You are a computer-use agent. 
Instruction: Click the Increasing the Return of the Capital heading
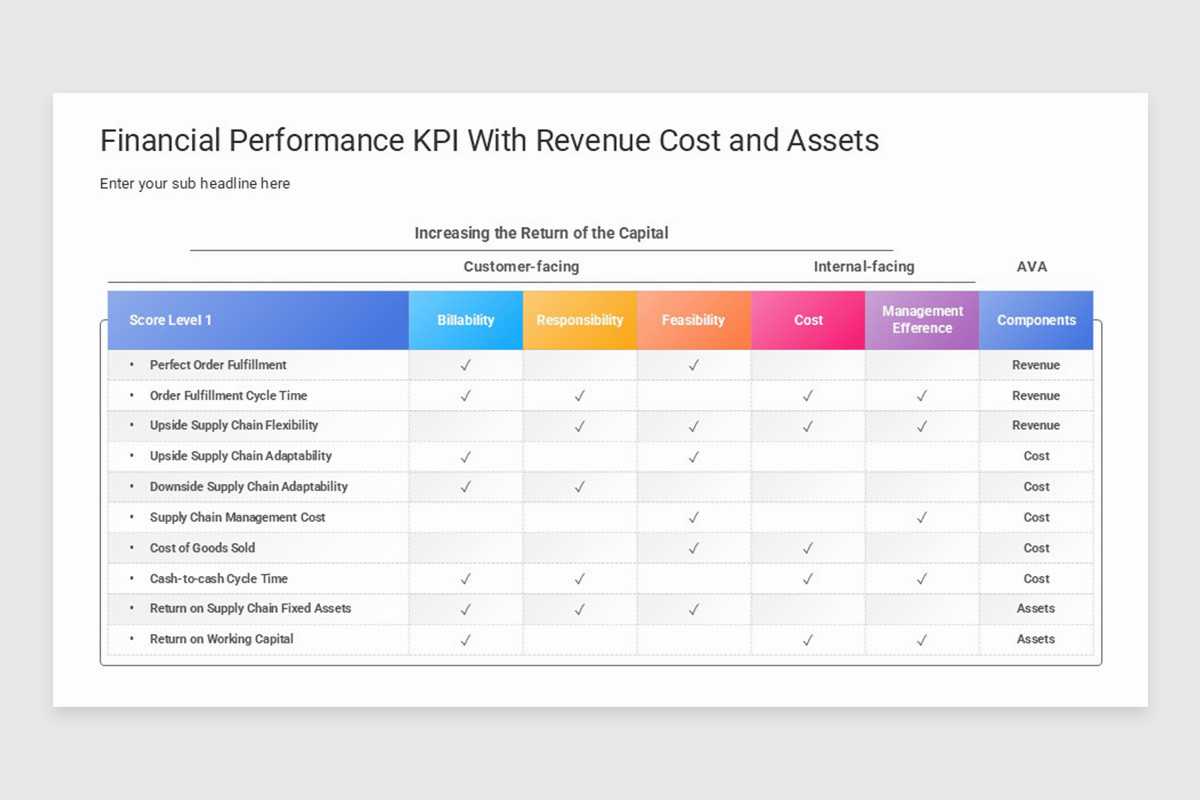pos(541,232)
